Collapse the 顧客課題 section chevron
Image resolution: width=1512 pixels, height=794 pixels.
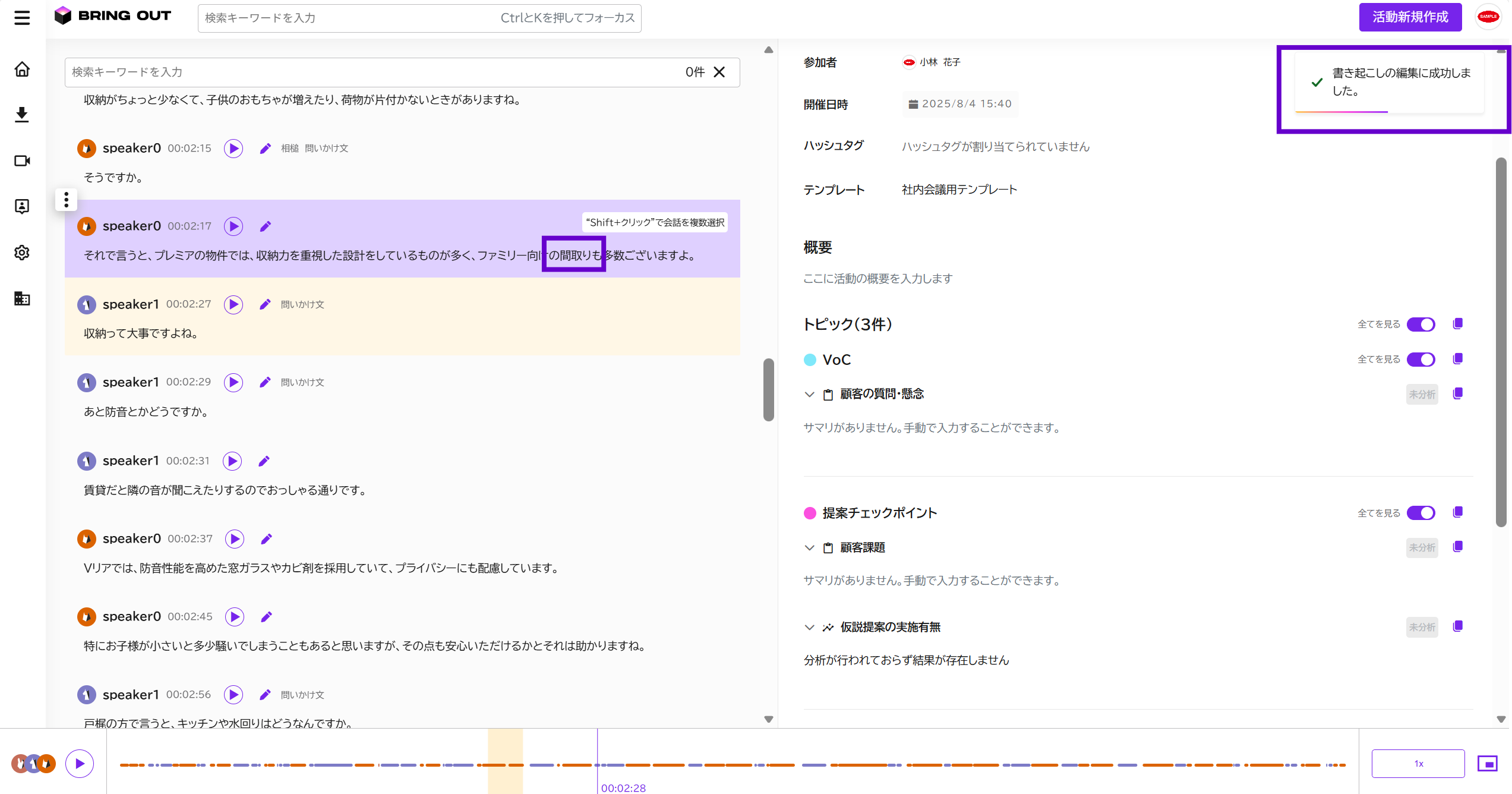click(x=809, y=547)
